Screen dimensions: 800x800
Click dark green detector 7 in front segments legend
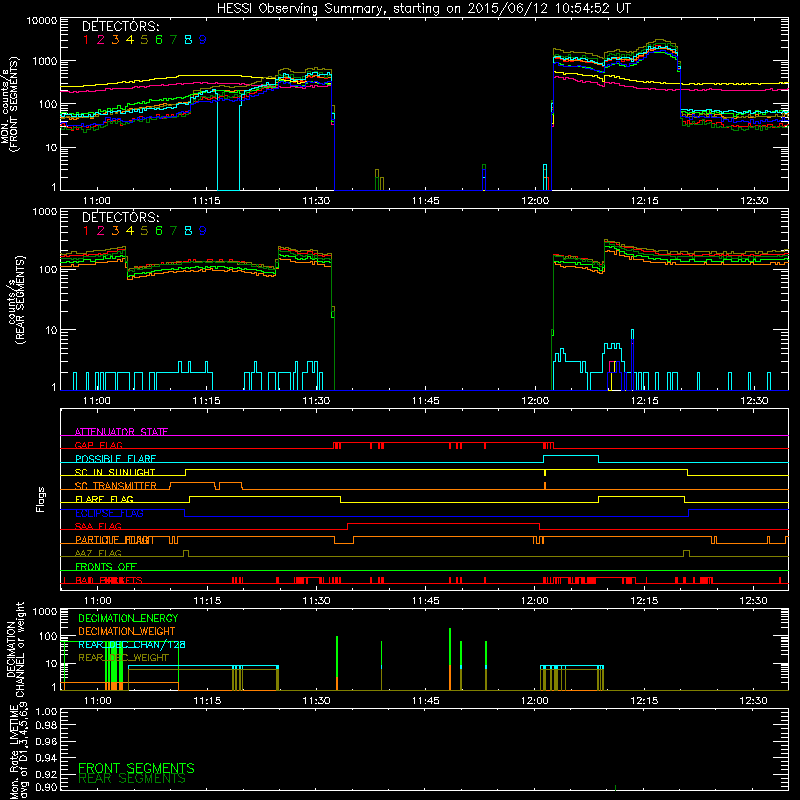pyautogui.click(x=173, y=40)
